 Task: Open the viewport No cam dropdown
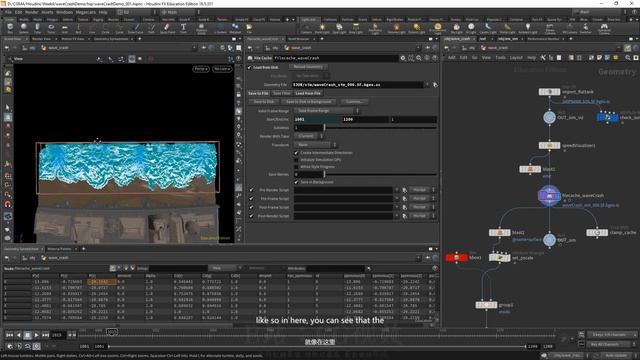(x=222, y=69)
